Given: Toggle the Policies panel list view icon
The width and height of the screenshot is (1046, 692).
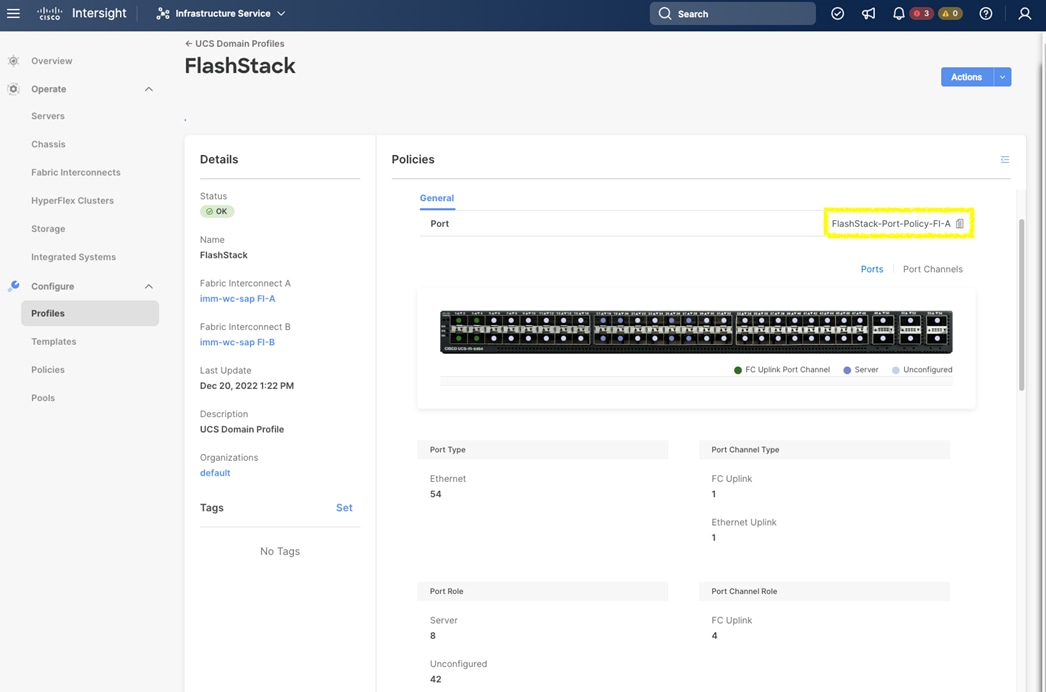Looking at the screenshot, I should pos(1005,159).
